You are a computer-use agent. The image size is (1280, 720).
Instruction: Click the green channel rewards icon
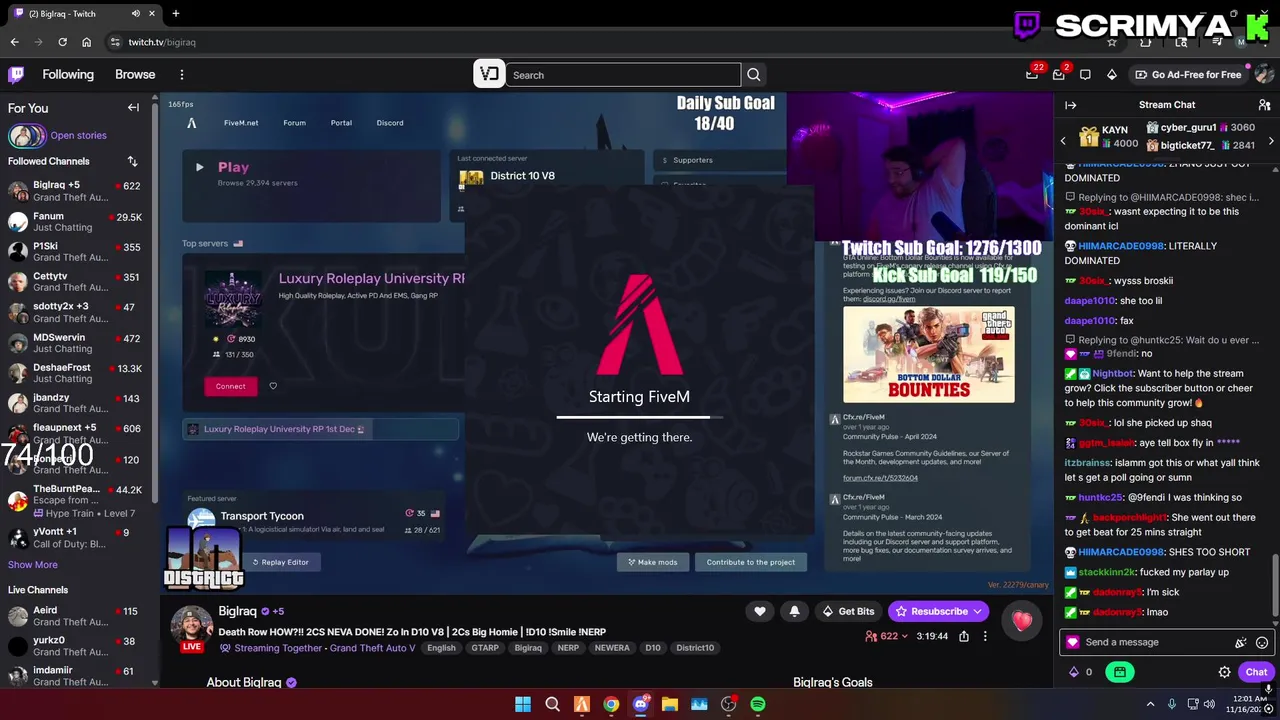coord(1119,672)
